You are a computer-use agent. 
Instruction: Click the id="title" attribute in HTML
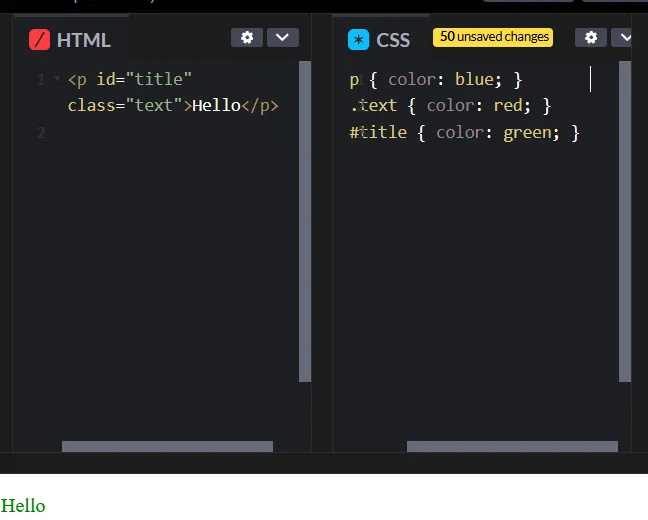pyautogui.click(x=144, y=79)
